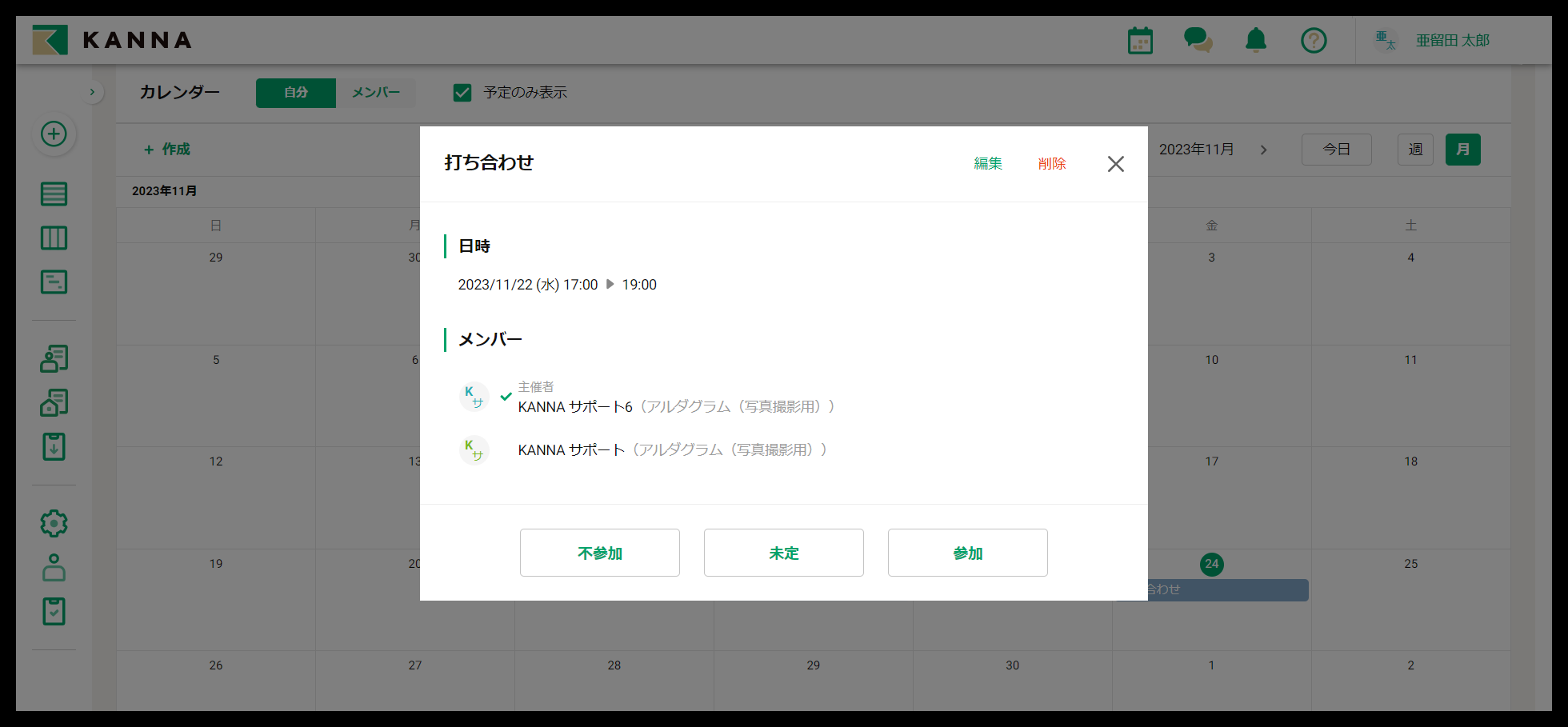Open the calendar icon in the top bar
1568x727 pixels.
(x=1139, y=39)
